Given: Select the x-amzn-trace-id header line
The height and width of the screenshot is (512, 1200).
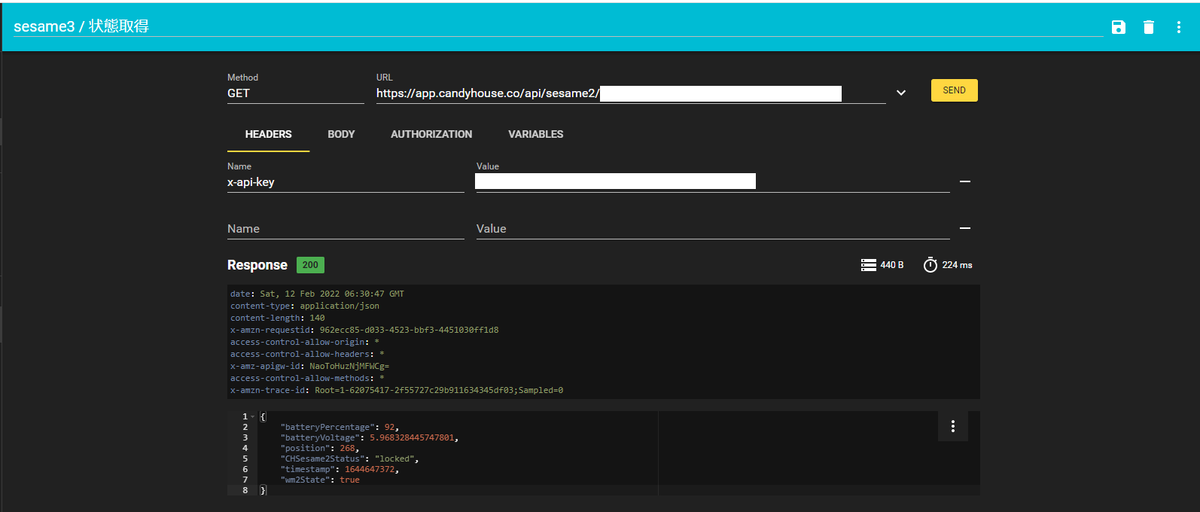Looking at the screenshot, I should coord(397,390).
